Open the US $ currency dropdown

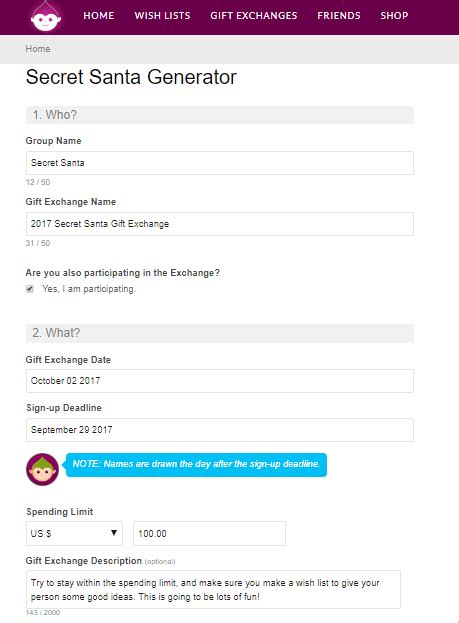[74, 534]
